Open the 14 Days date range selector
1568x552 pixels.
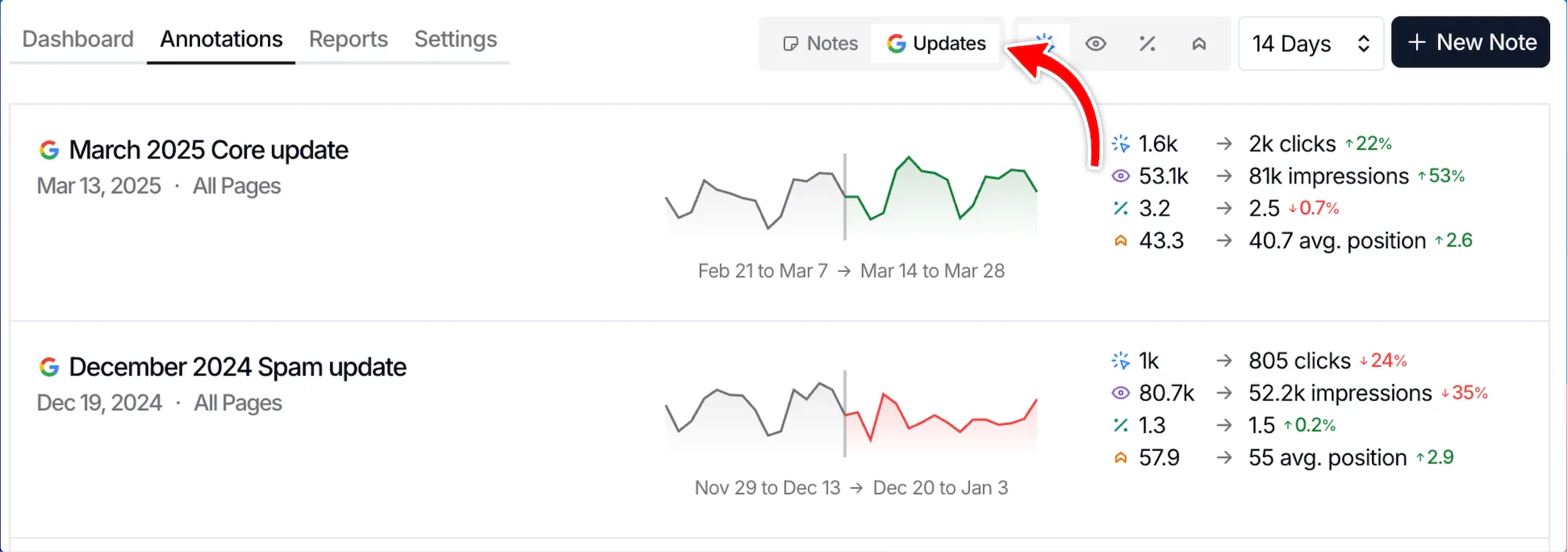(1310, 43)
